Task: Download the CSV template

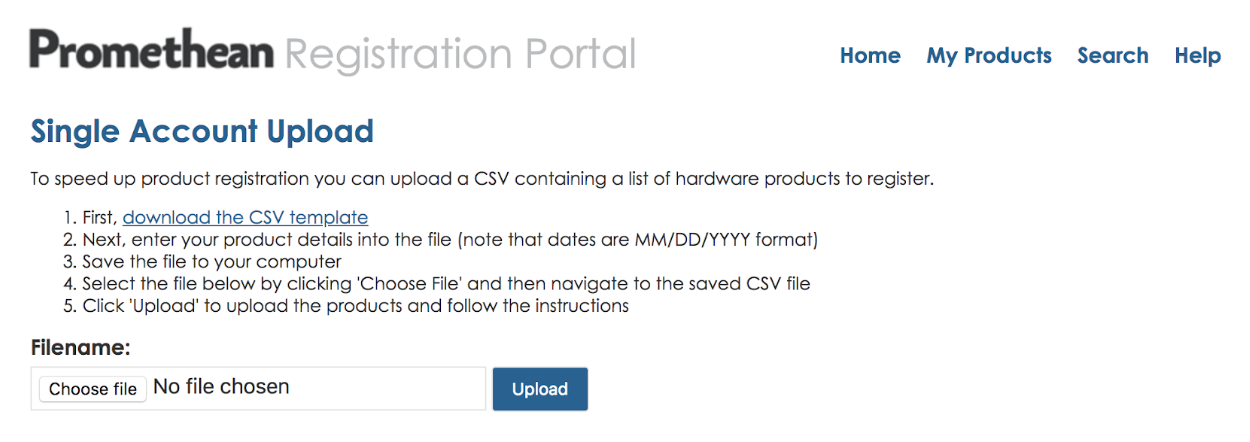Action: pyautogui.click(x=245, y=218)
